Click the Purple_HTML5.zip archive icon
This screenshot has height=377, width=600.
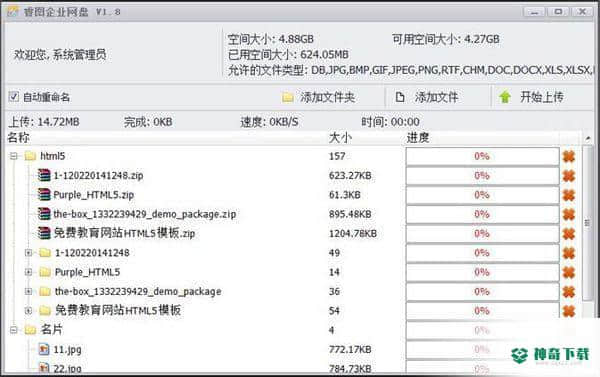pos(44,194)
